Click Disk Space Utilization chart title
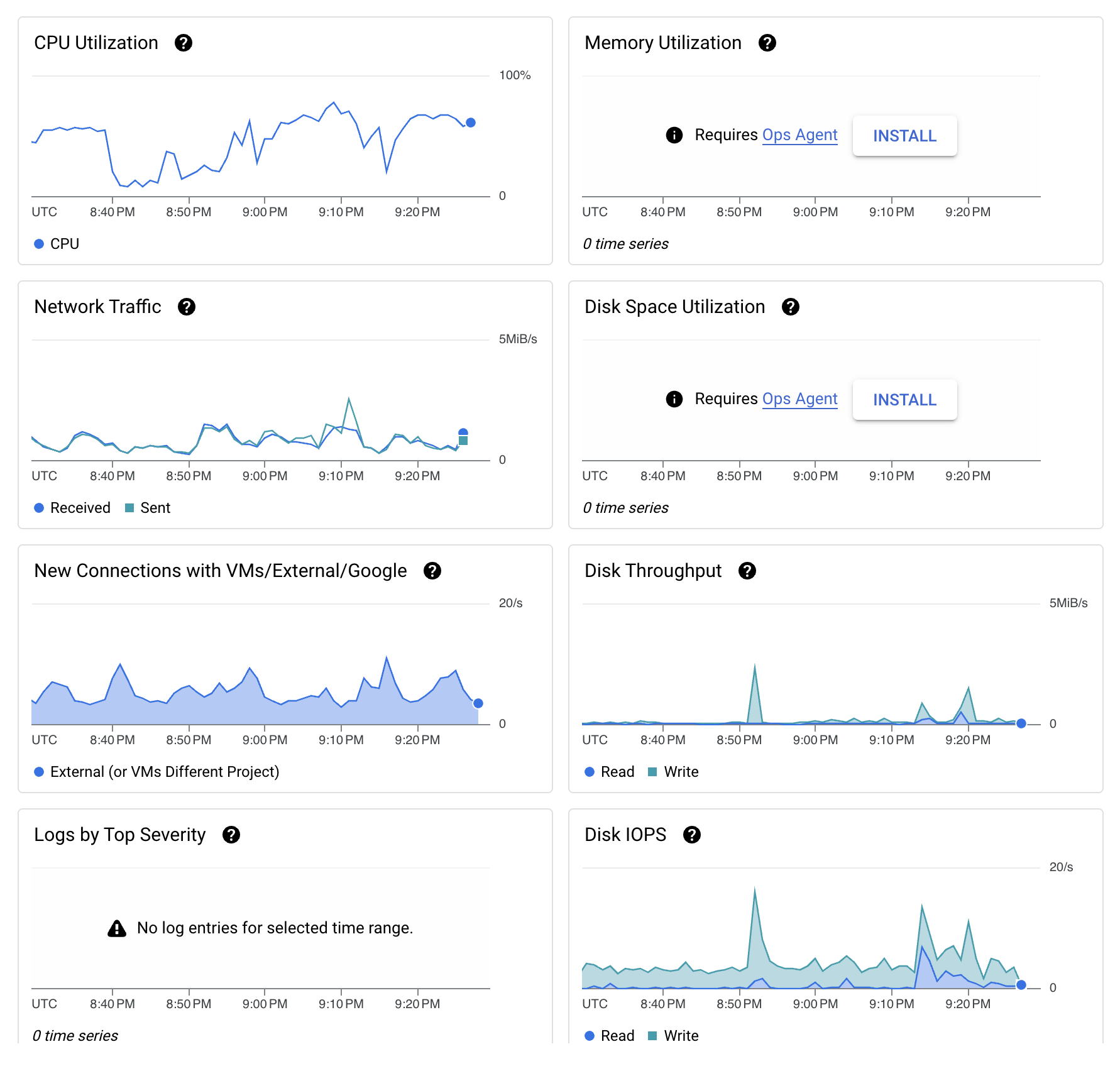Viewport: 1120px width, 1071px height. point(675,307)
